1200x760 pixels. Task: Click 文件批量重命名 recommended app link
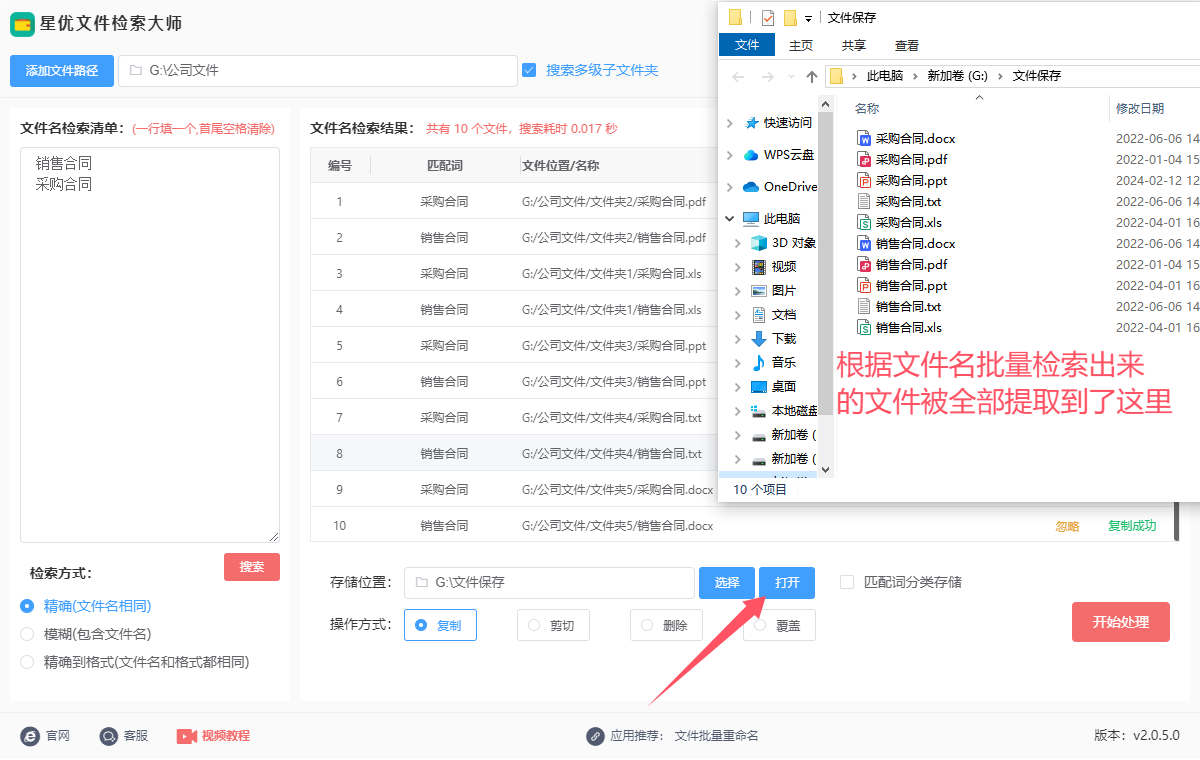pyautogui.click(x=717, y=736)
